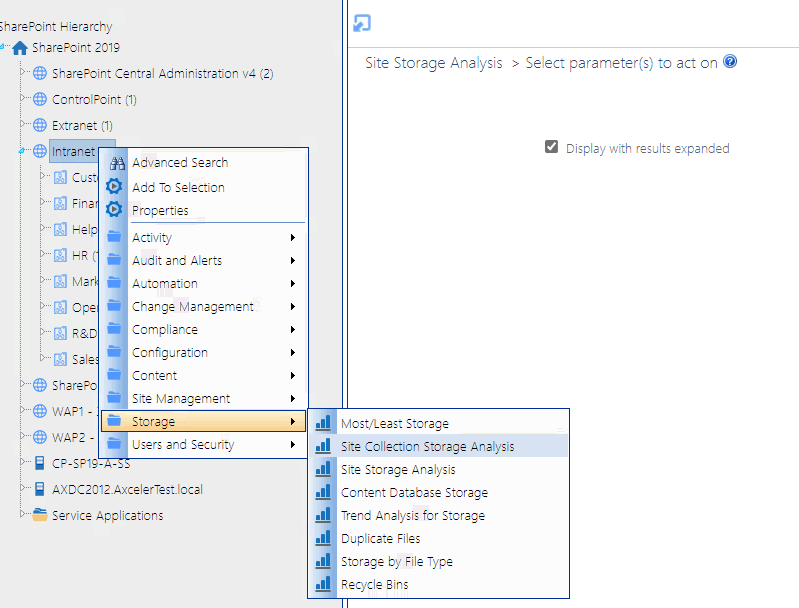Click the globe icon for Extranet
The image size is (799, 608).
40,125
